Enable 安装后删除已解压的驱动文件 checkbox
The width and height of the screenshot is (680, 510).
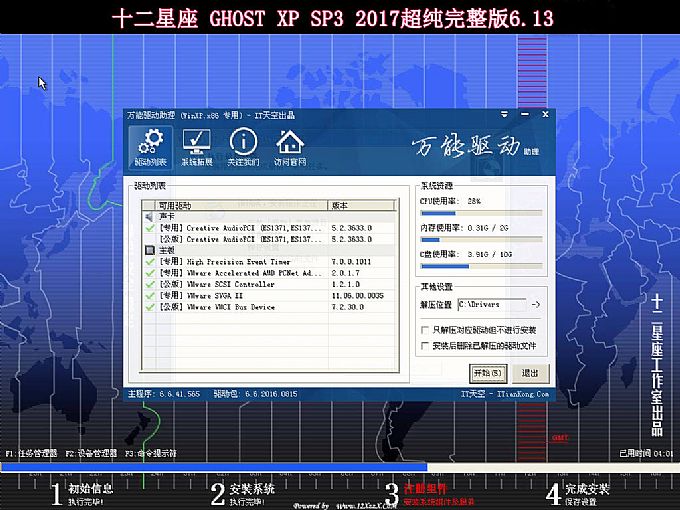425,346
